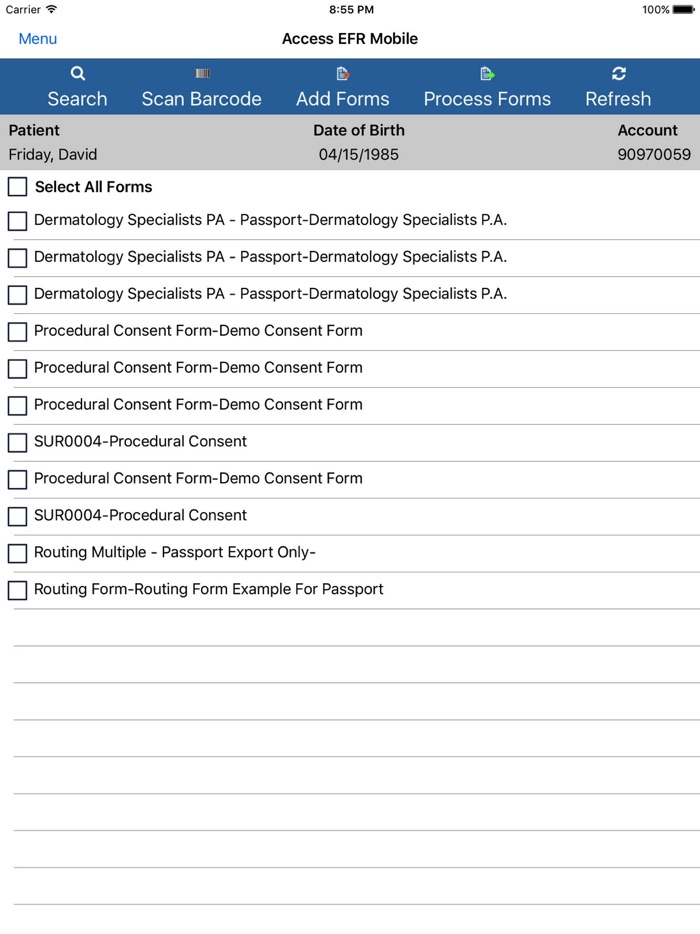Check the first Dermatology Specialists PA form

[17, 220]
